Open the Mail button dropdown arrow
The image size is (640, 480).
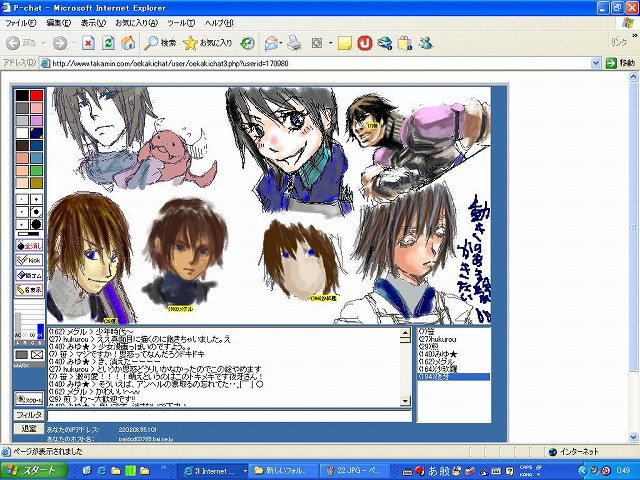click(281, 43)
